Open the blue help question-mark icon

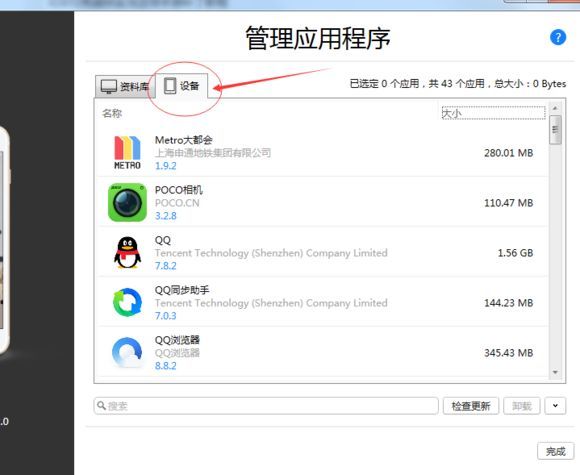click(x=558, y=37)
